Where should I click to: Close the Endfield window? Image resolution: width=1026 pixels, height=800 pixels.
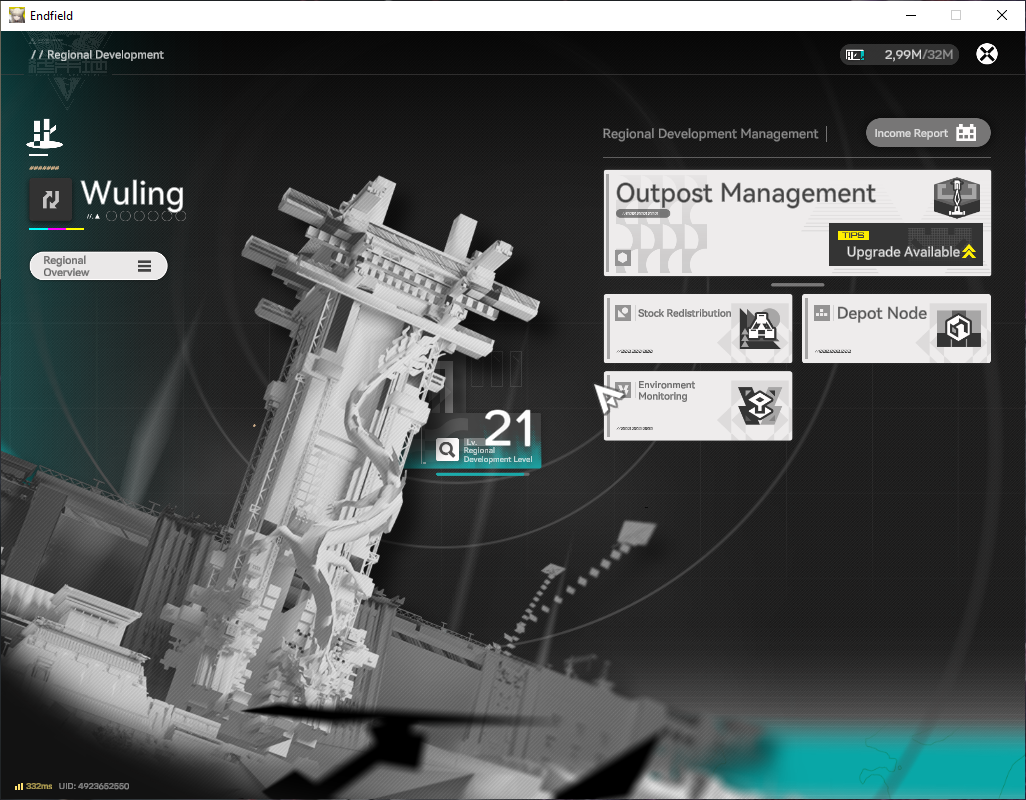click(1002, 15)
